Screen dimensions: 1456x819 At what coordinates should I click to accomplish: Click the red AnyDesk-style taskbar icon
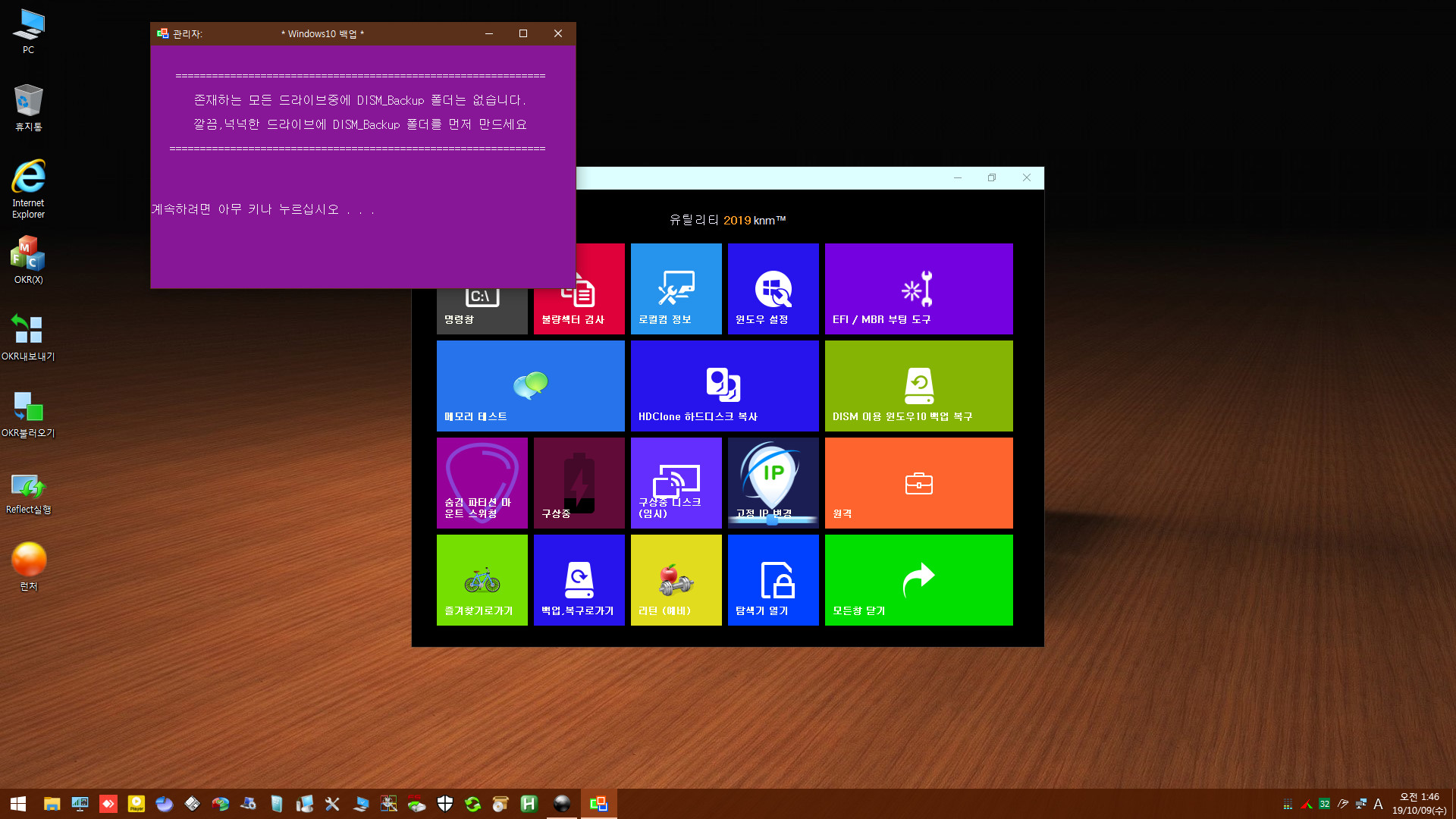(108, 804)
